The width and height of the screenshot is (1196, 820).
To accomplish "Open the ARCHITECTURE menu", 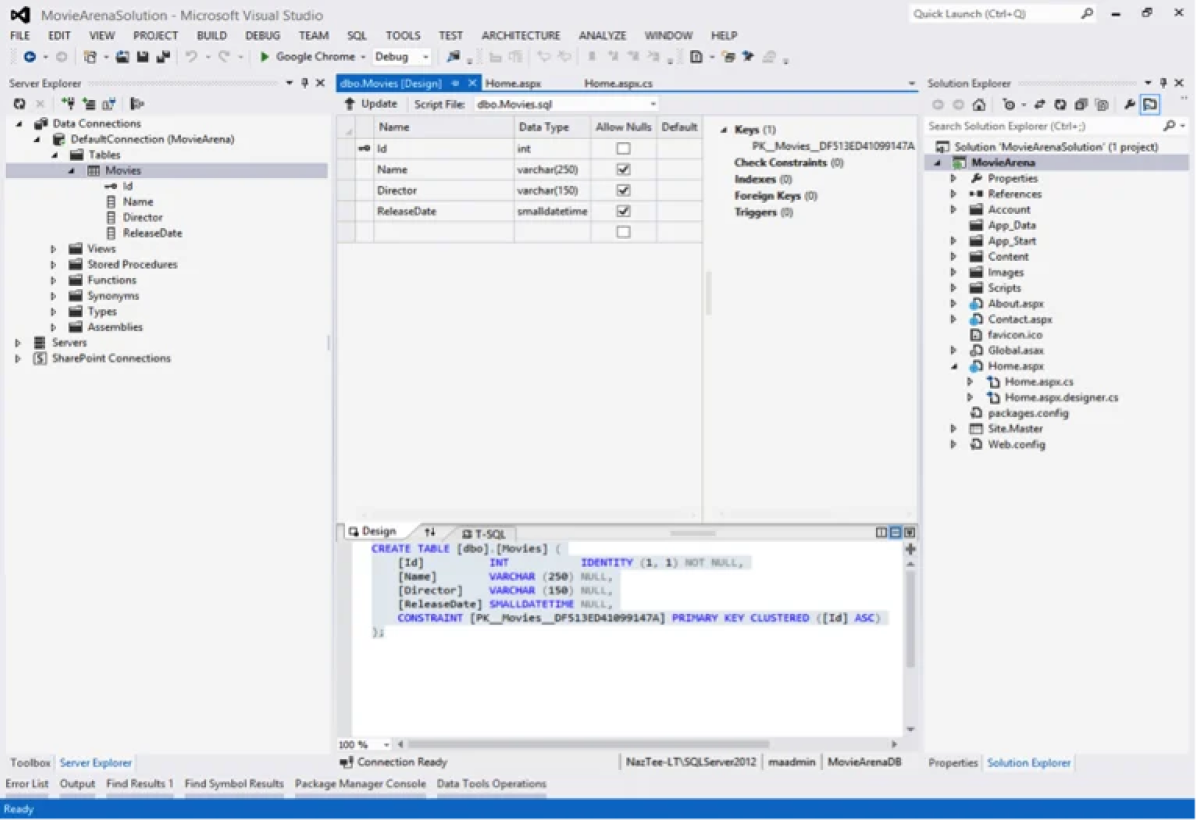I will [x=520, y=35].
